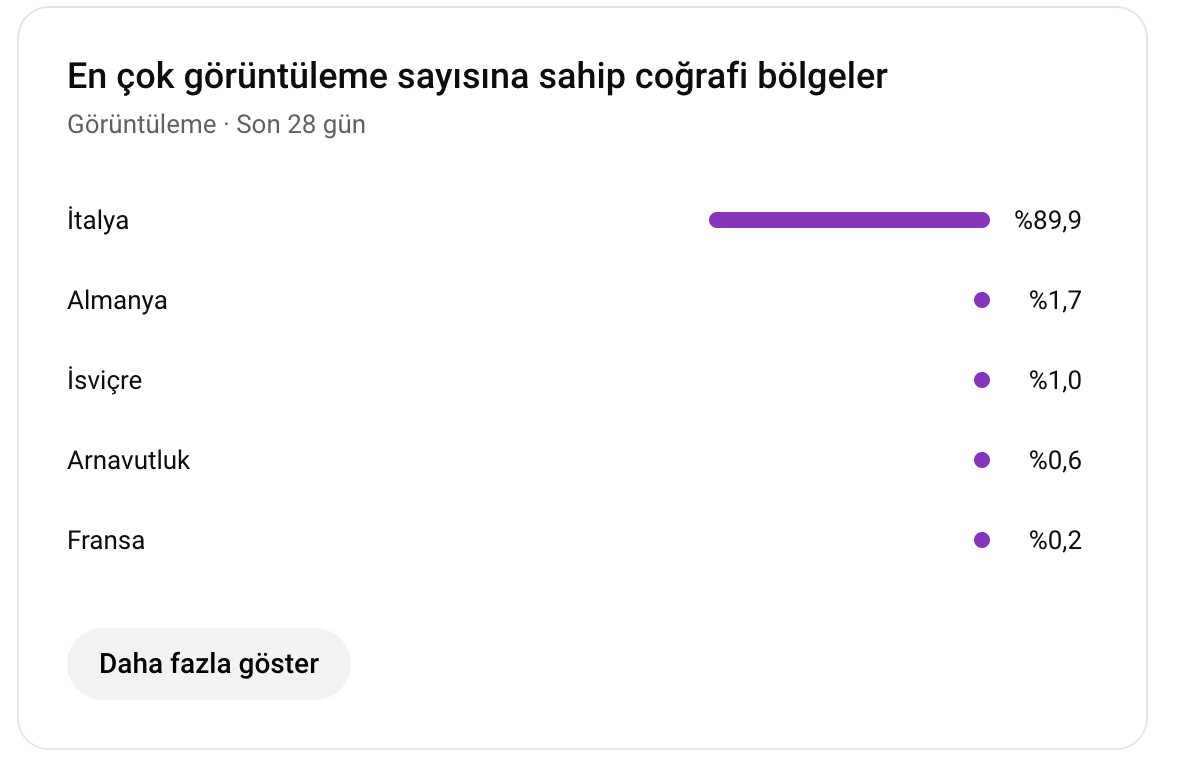
Task: Click the purple dot for İsviçre
Action: click(x=981, y=380)
